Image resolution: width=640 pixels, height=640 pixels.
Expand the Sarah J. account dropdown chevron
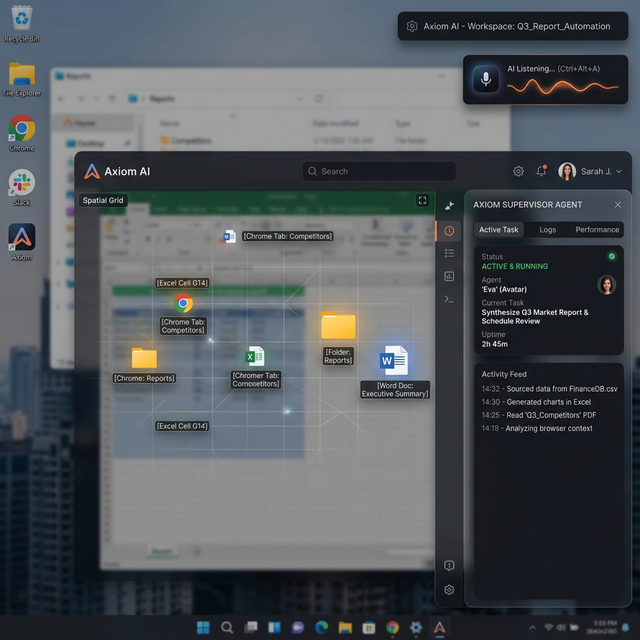point(619,171)
